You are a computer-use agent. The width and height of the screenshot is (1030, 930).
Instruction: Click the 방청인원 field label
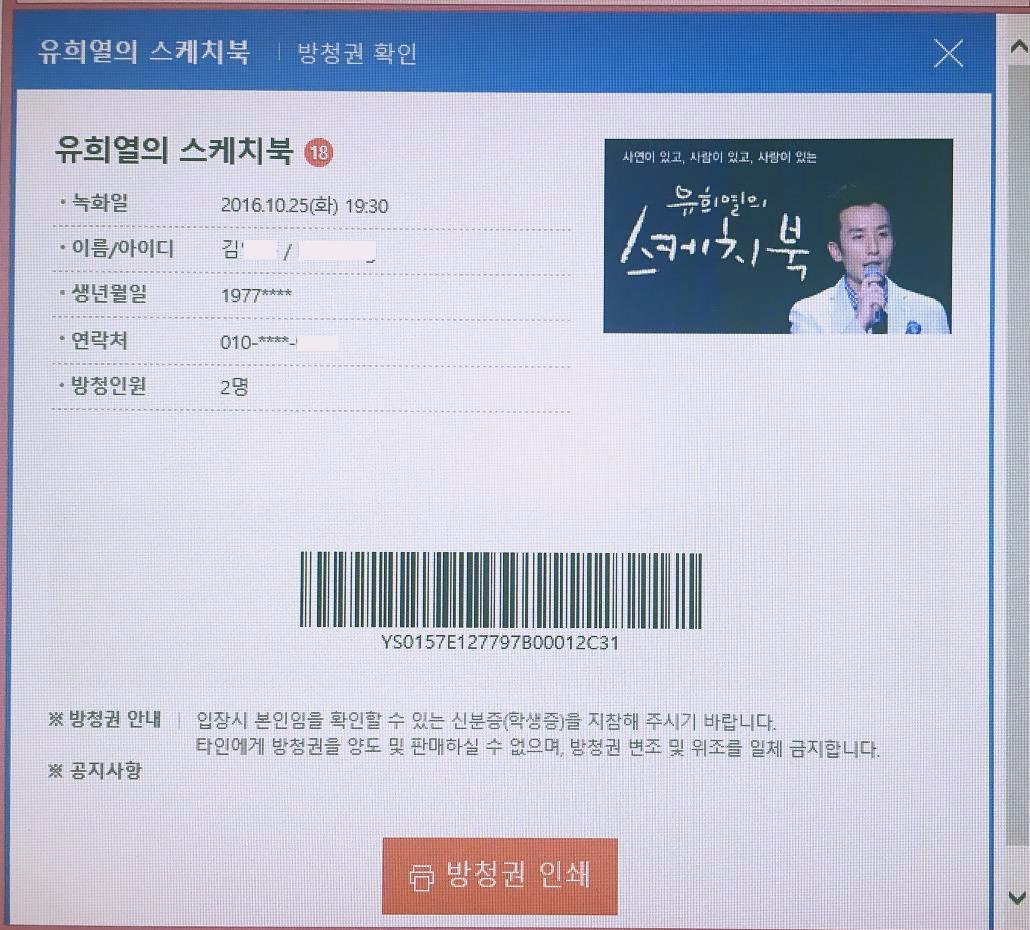(x=108, y=386)
